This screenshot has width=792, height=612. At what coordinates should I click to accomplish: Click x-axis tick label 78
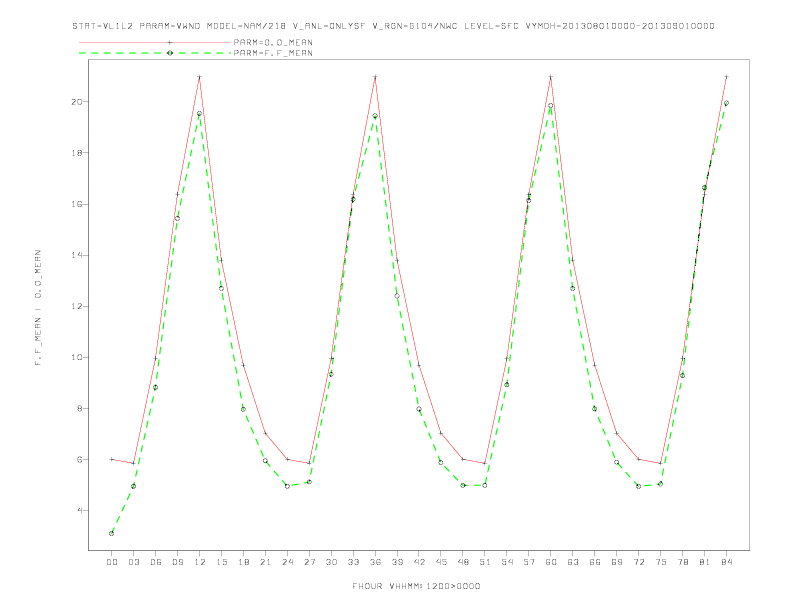[683, 562]
